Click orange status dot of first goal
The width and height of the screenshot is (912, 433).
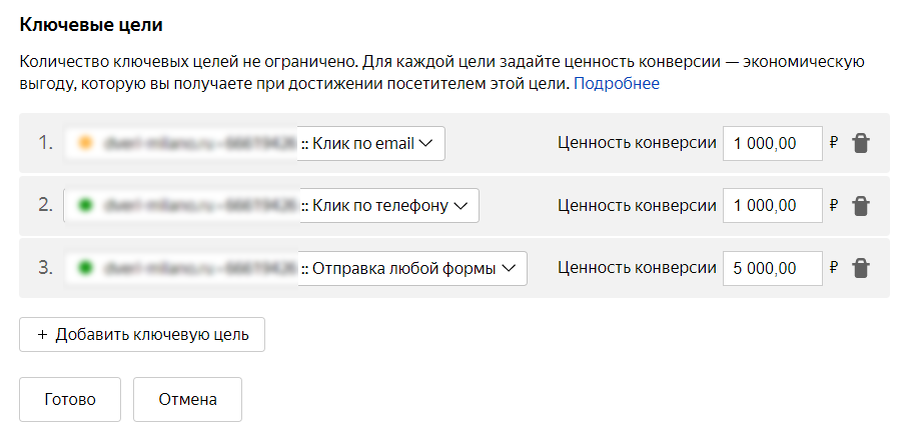86,143
